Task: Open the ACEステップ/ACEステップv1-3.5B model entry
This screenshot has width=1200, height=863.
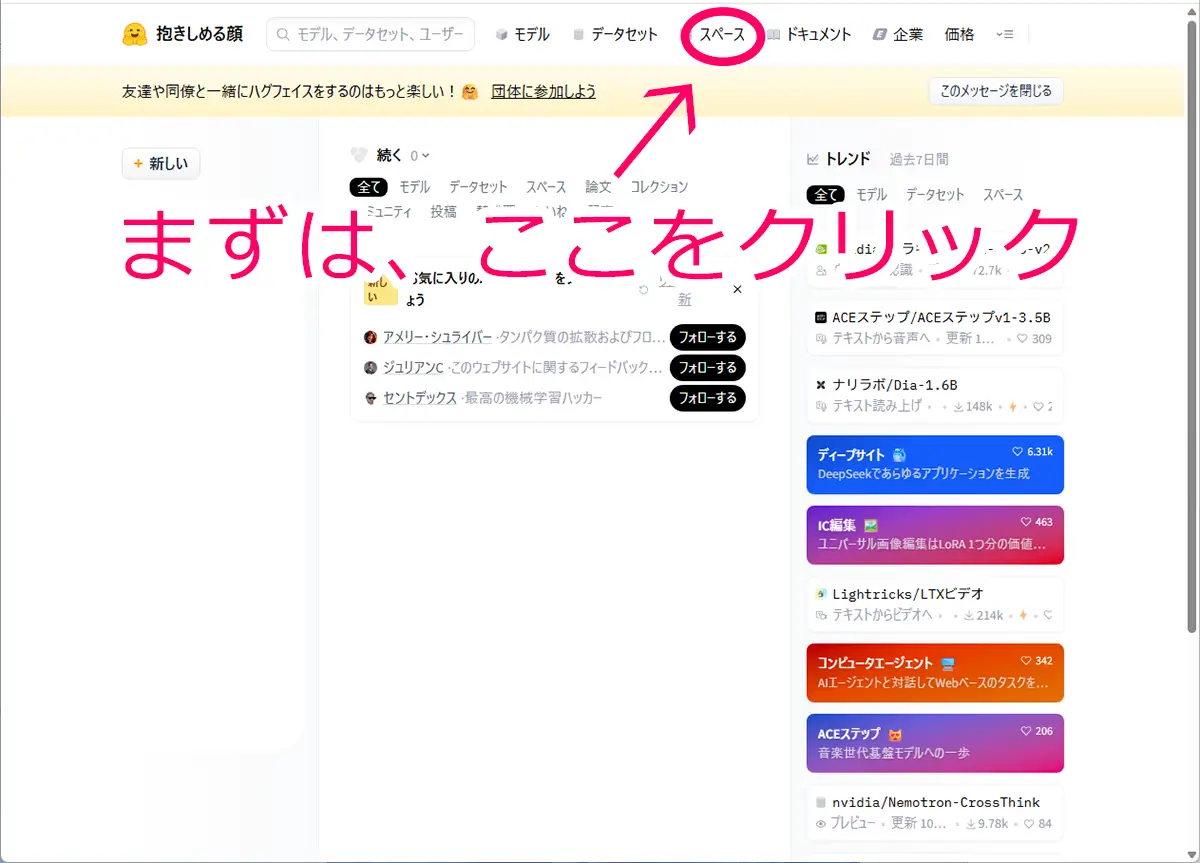Action: [935, 327]
